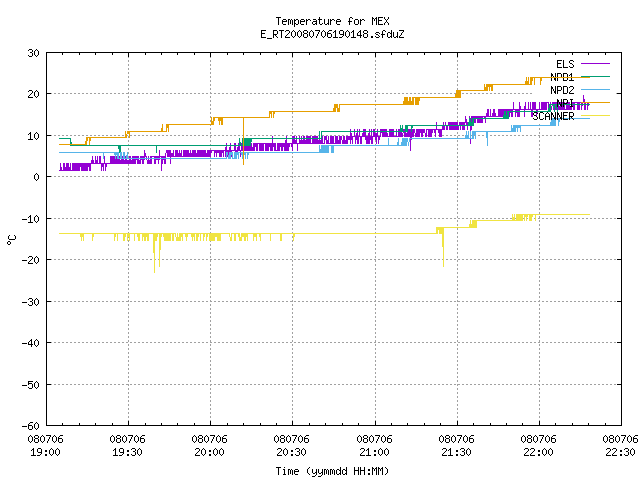The width and height of the screenshot is (640, 480).
Task: Click the '20:30' x-axis time label
Action: tap(291, 452)
